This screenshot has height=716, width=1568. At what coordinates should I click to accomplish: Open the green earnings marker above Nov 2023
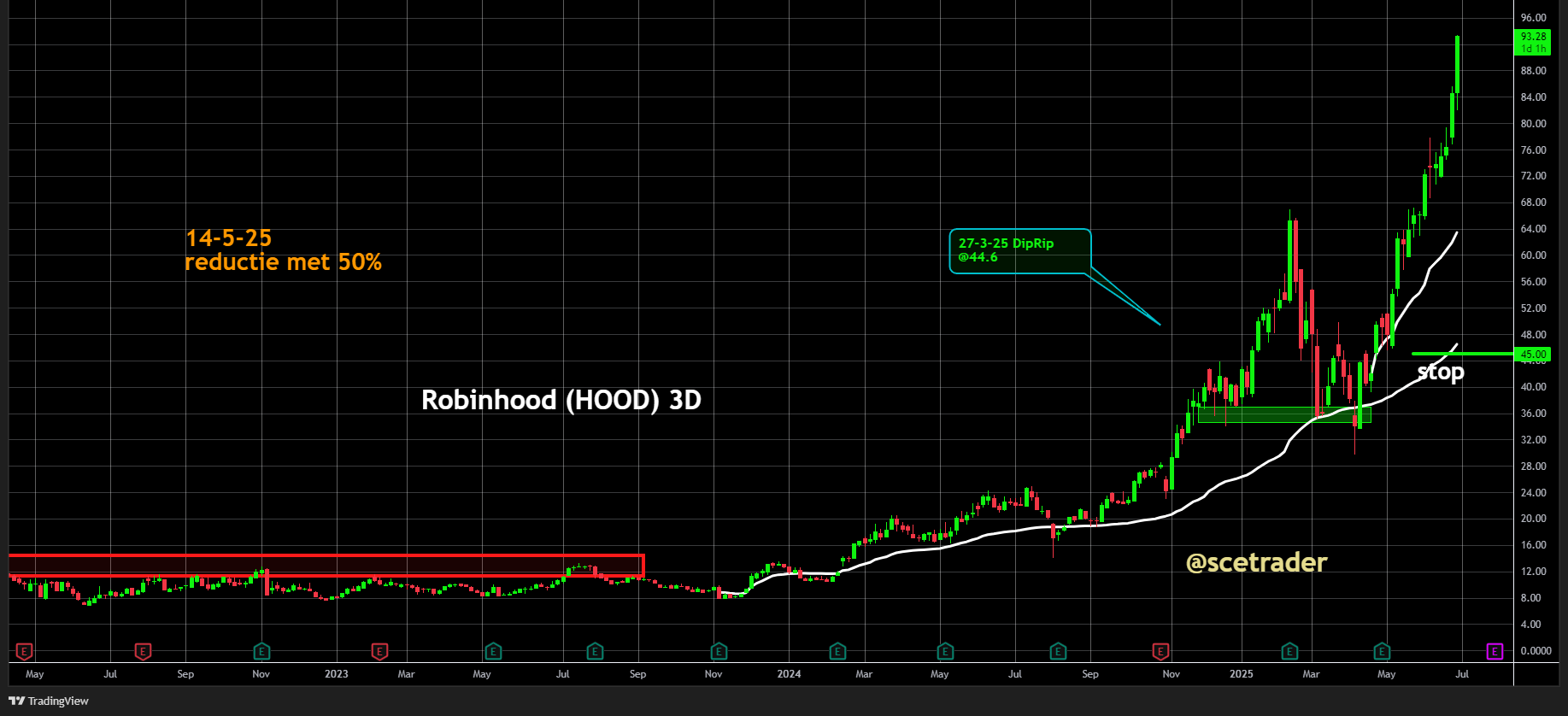[x=719, y=652]
